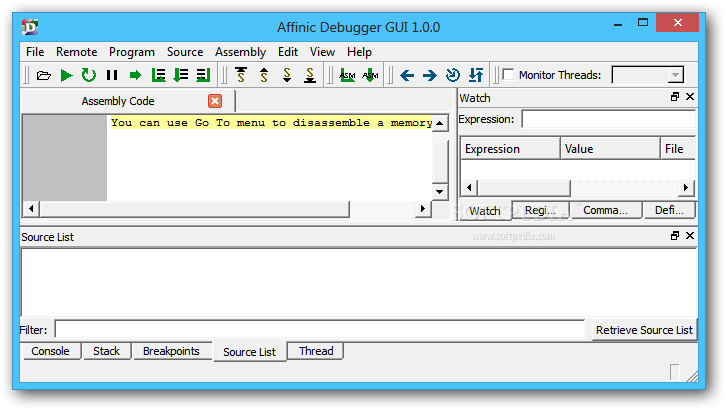Click the Open file folder icon
Image resolution: width=726 pixels, height=410 pixels.
pos(44,75)
